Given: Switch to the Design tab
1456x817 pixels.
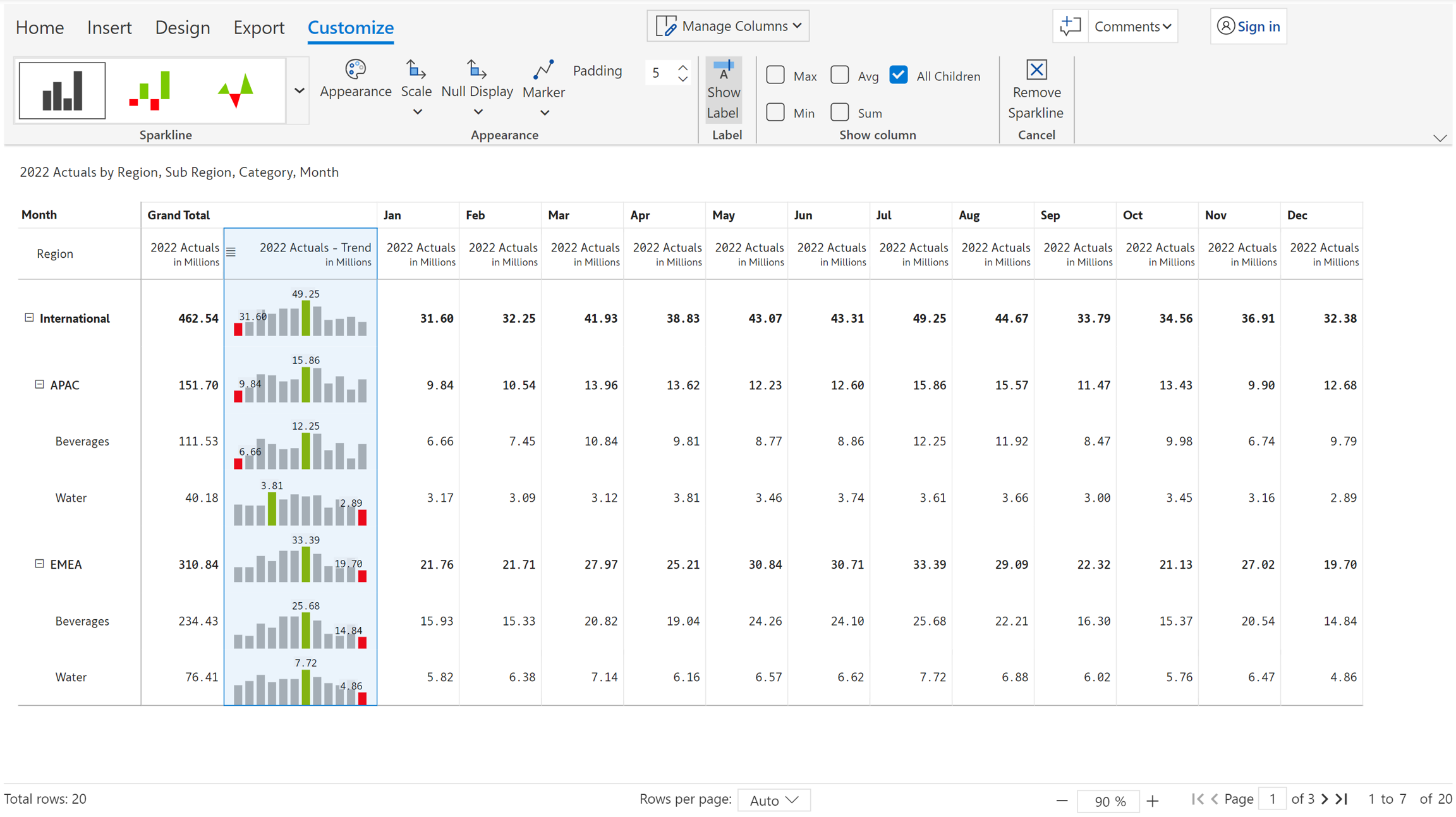Looking at the screenshot, I should 183,27.
